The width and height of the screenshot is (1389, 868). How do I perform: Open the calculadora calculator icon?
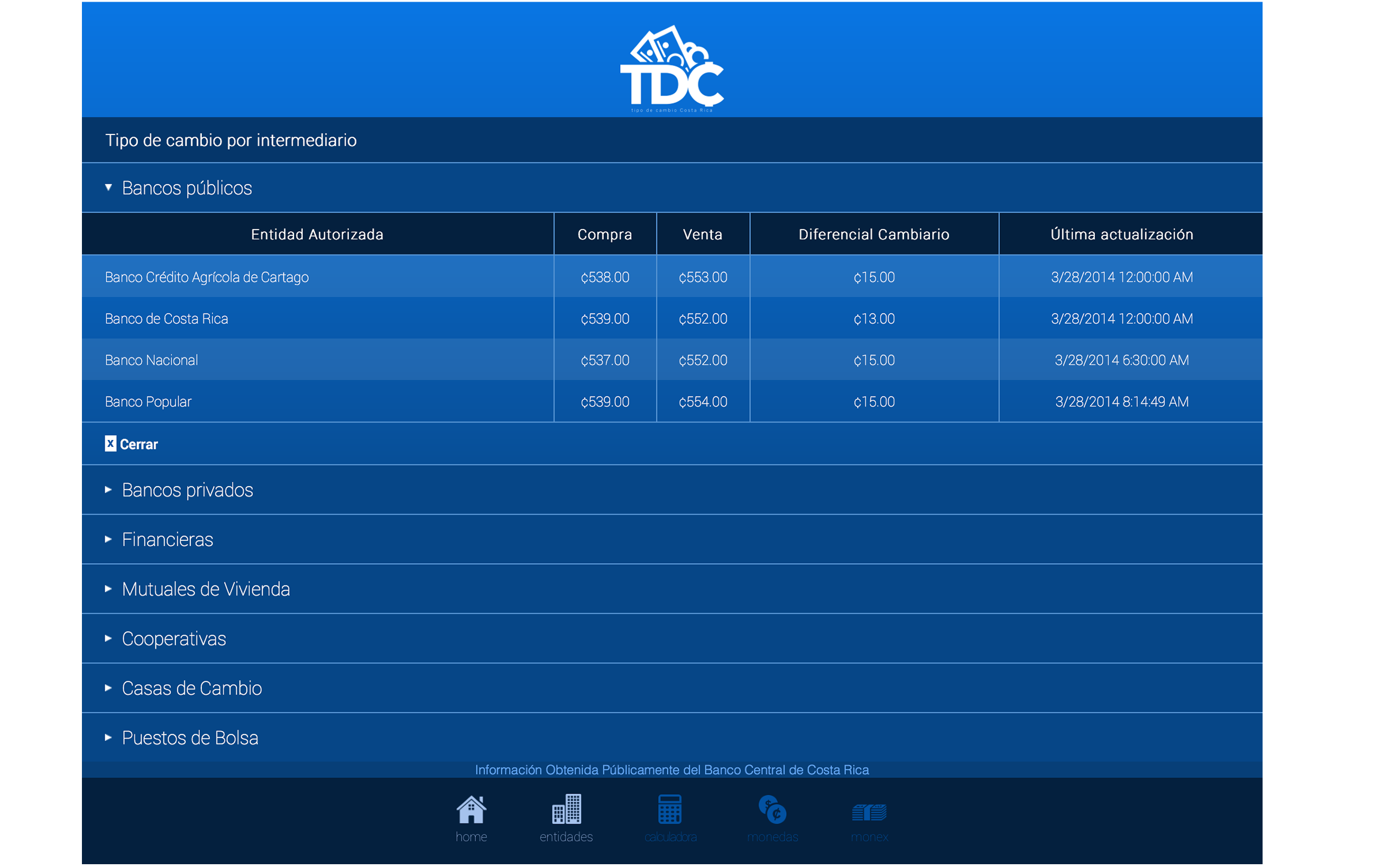click(670, 810)
